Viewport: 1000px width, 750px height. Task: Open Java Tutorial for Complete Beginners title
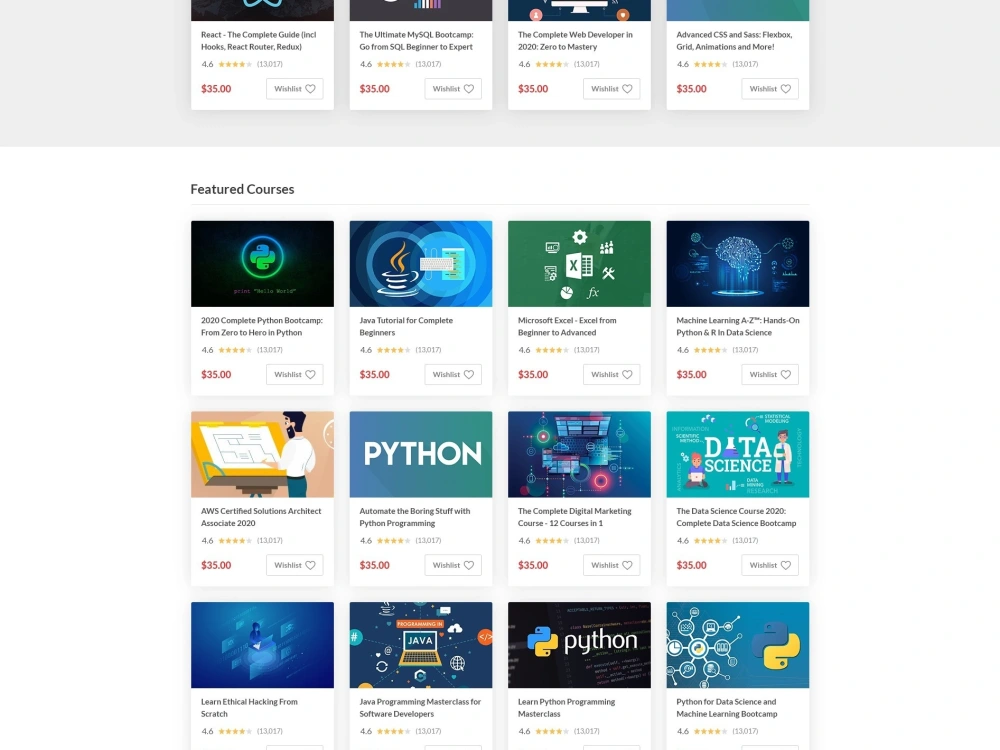click(406, 327)
